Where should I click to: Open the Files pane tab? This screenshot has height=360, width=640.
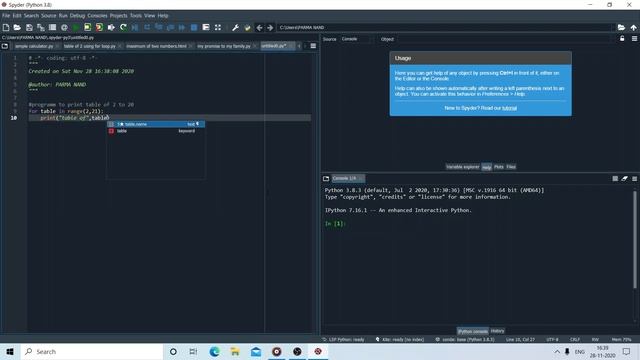pos(511,167)
